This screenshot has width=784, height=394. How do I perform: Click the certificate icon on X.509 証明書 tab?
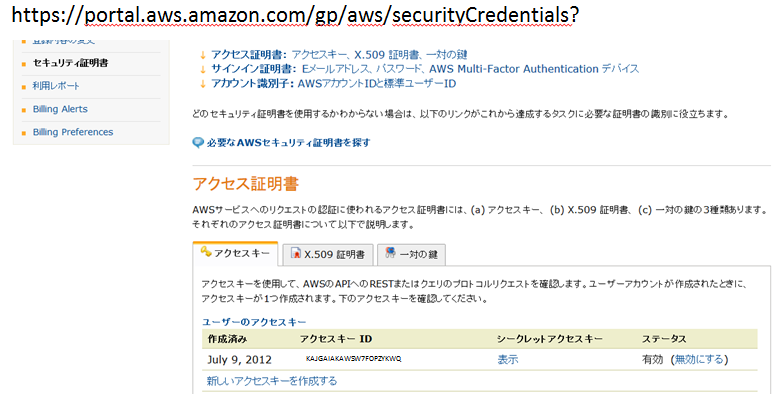pos(296,254)
